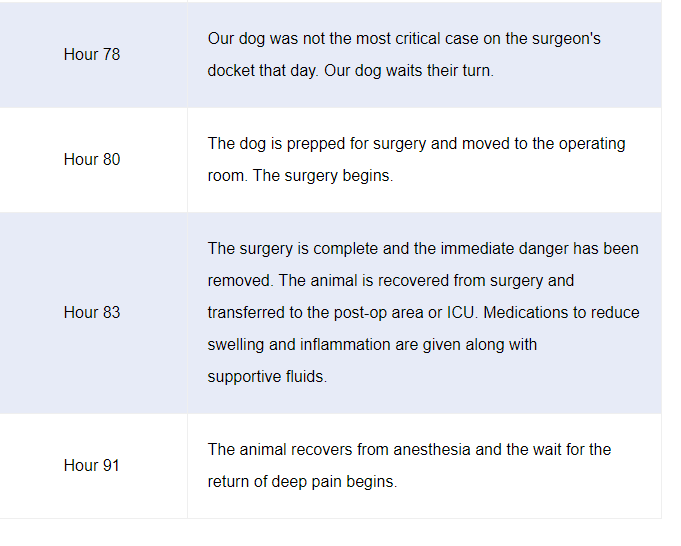Image resolution: width=681 pixels, height=546 pixels.
Task: Click the "Hour 78" row label
Action: click(x=92, y=55)
